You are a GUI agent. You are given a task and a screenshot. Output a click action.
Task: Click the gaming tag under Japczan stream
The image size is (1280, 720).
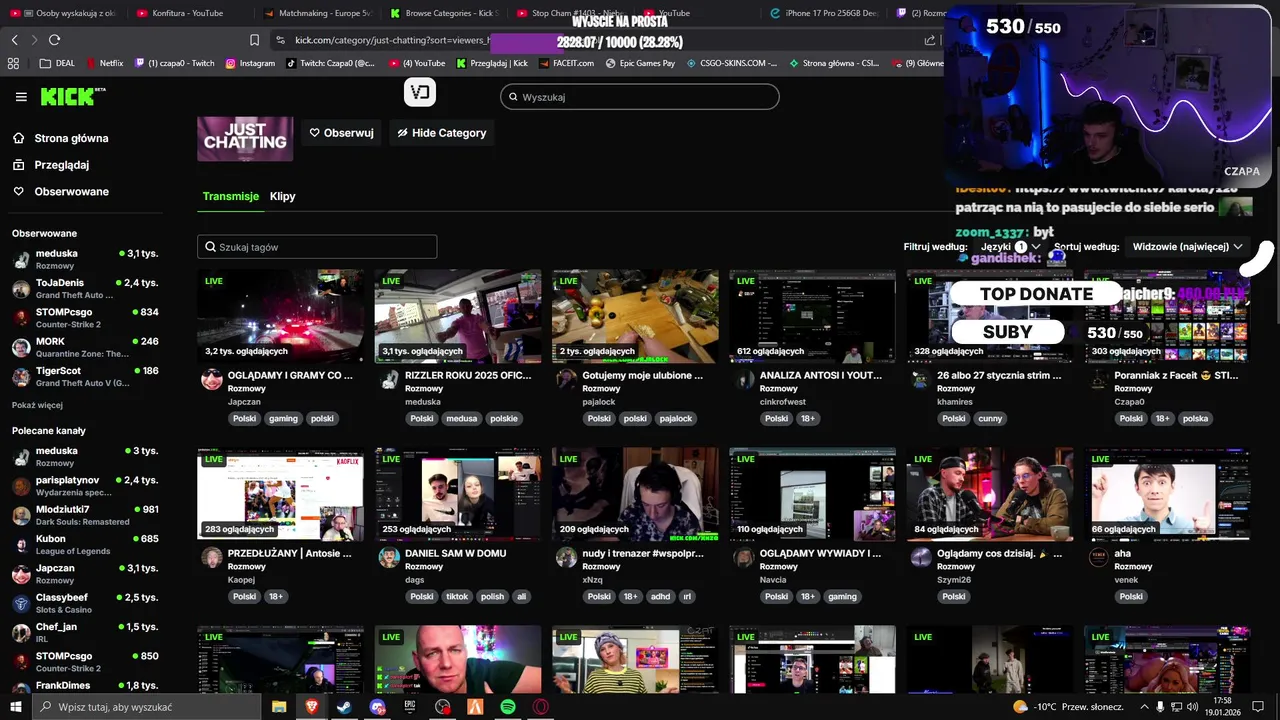tap(283, 419)
